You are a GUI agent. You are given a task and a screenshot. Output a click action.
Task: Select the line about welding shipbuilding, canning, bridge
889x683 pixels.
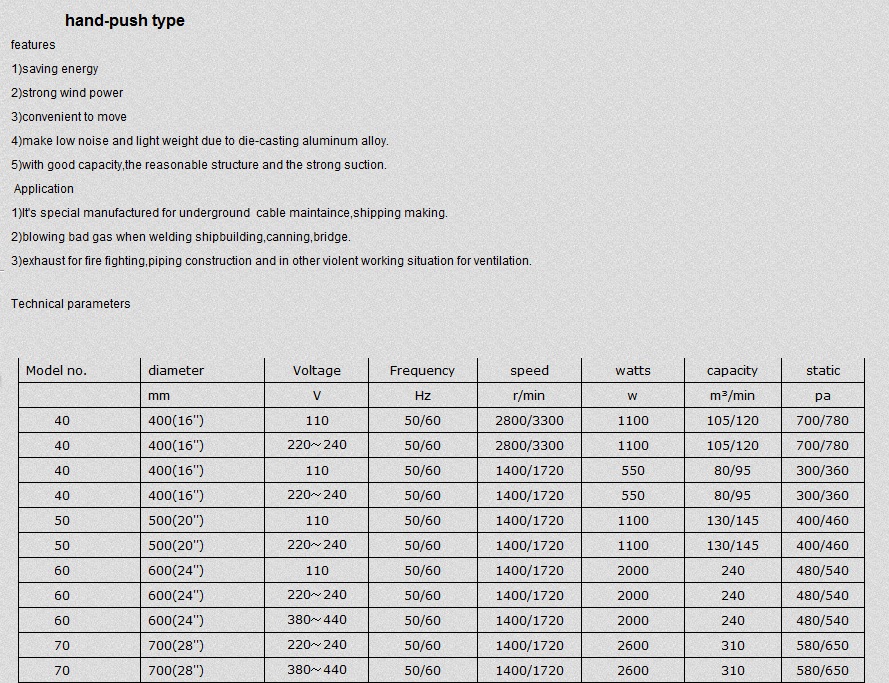(x=181, y=237)
